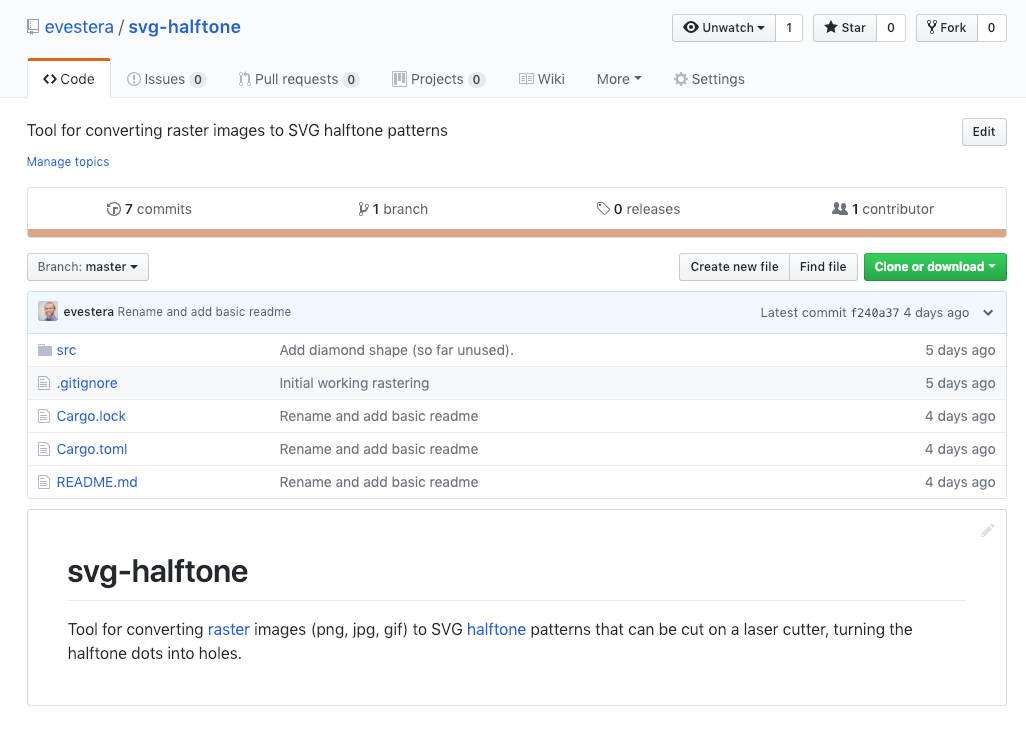Screen dimensions: 1026x746
Task: Switch to the Issues tab
Action: point(166,79)
